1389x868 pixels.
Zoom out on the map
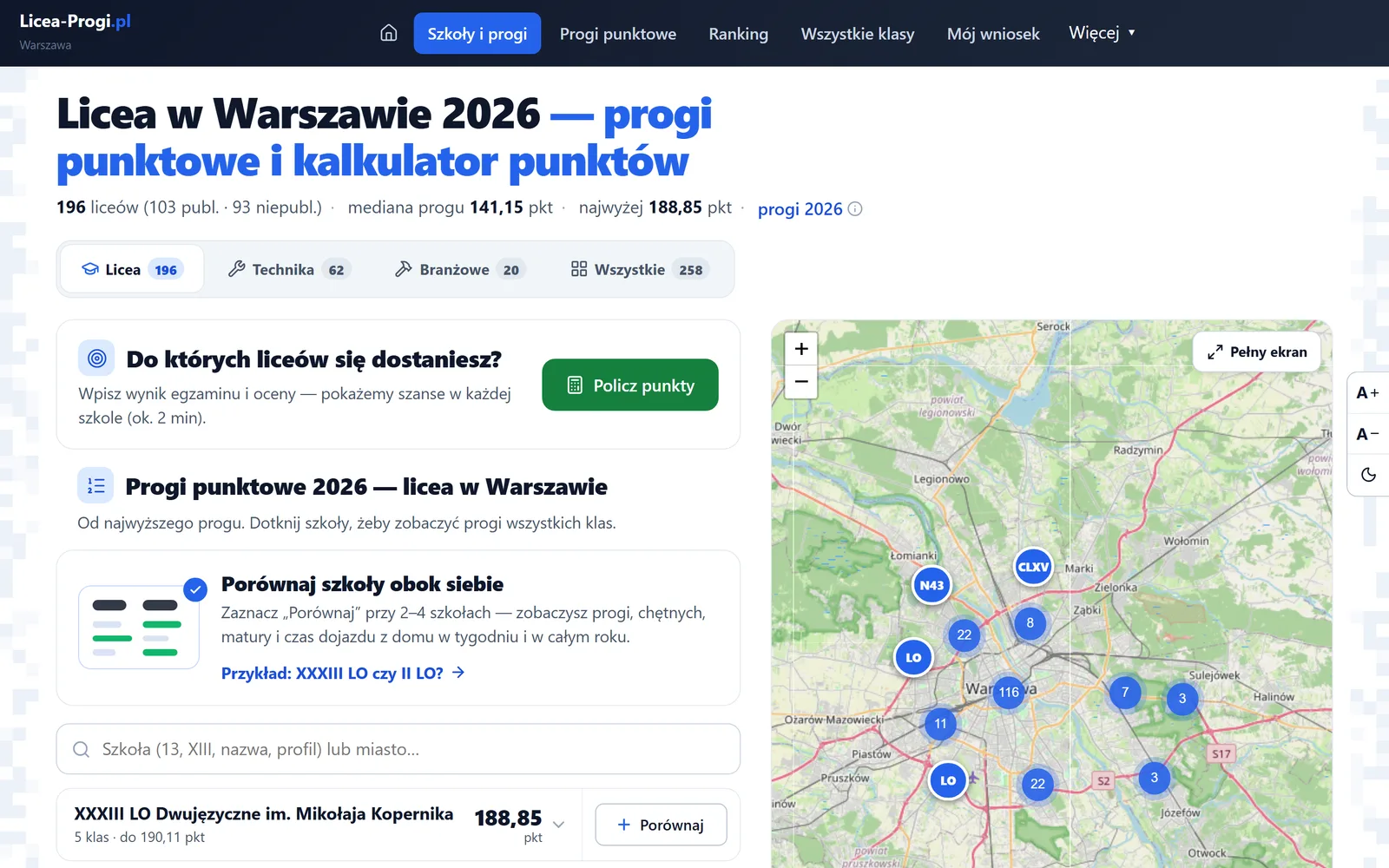tap(801, 382)
